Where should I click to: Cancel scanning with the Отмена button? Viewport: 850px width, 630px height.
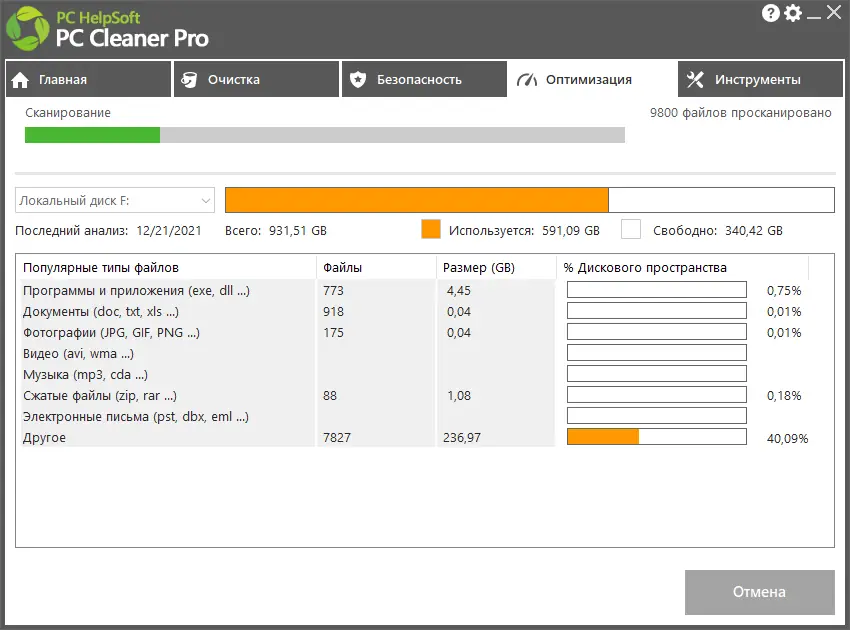pyautogui.click(x=759, y=592)
